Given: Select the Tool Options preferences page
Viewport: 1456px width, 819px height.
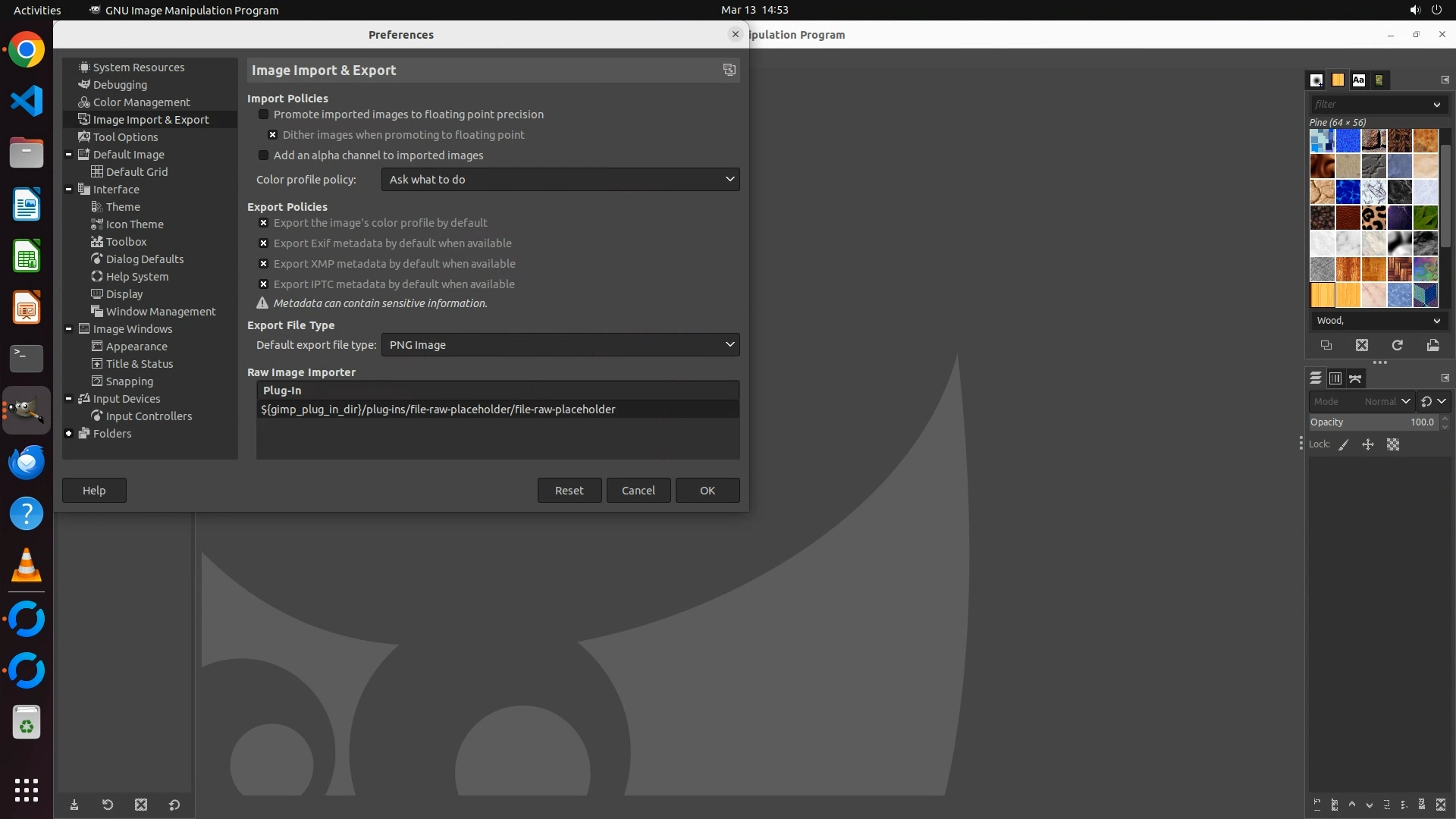Looking at the screenshot, I should (125, 137).
